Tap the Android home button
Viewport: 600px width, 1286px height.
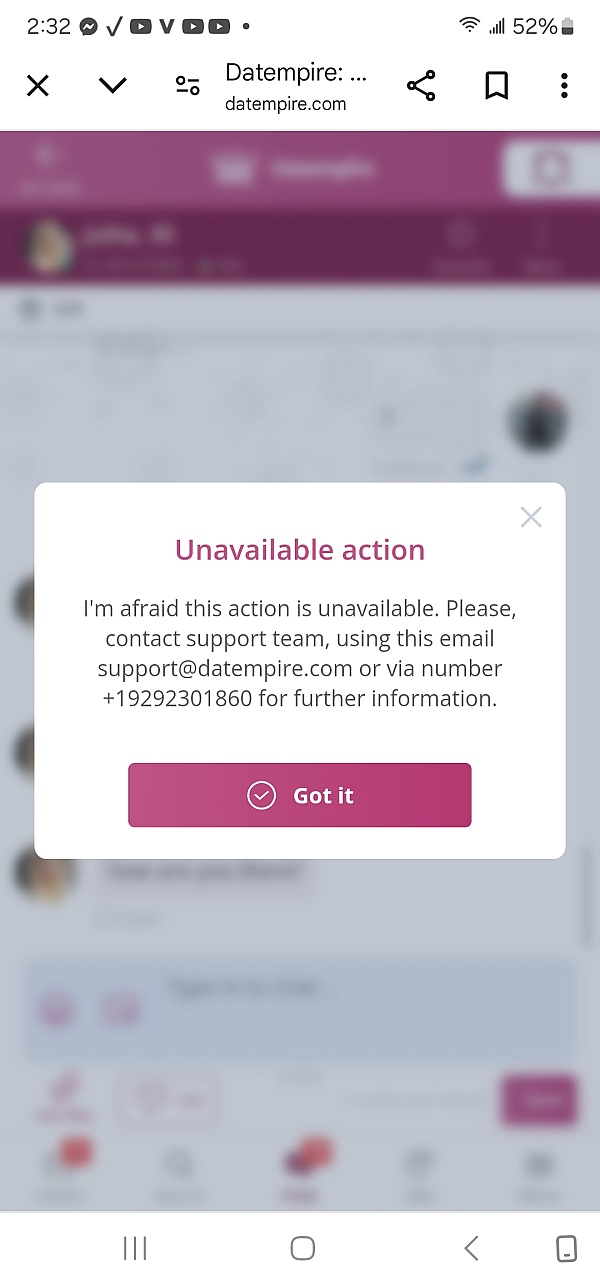tap(302, 1247)
